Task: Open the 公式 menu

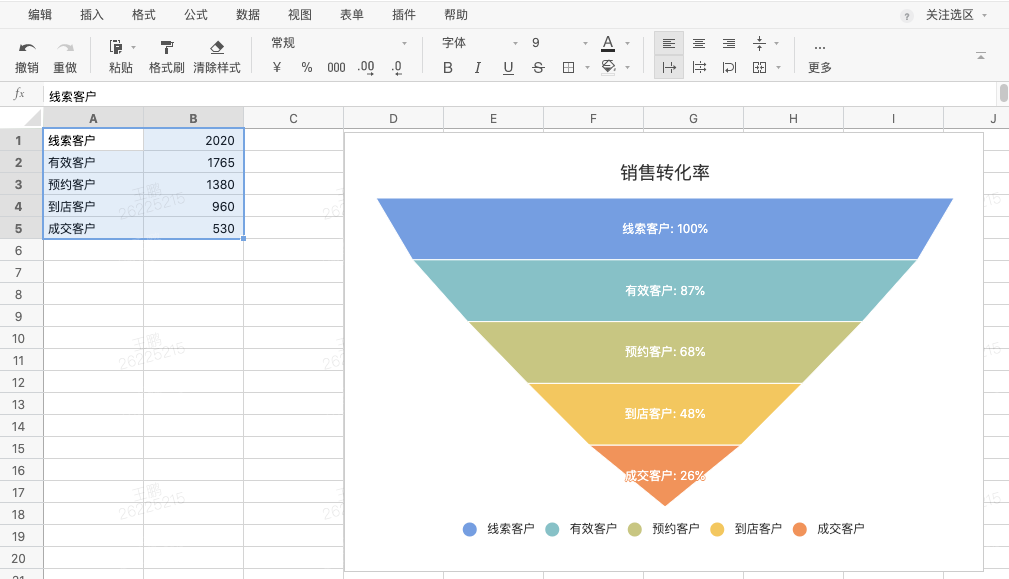Action: [196, 15]
